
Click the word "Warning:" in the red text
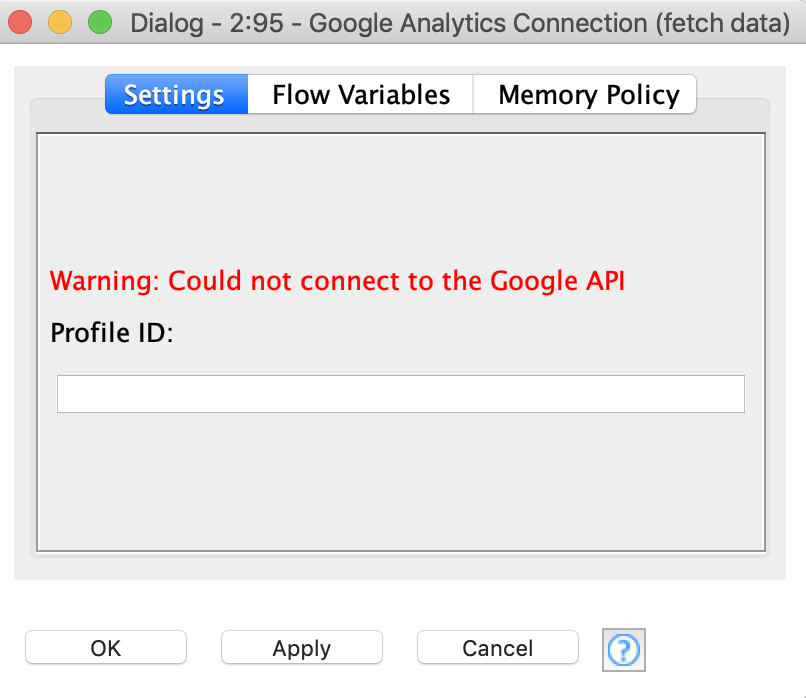[x=105, y=281]
